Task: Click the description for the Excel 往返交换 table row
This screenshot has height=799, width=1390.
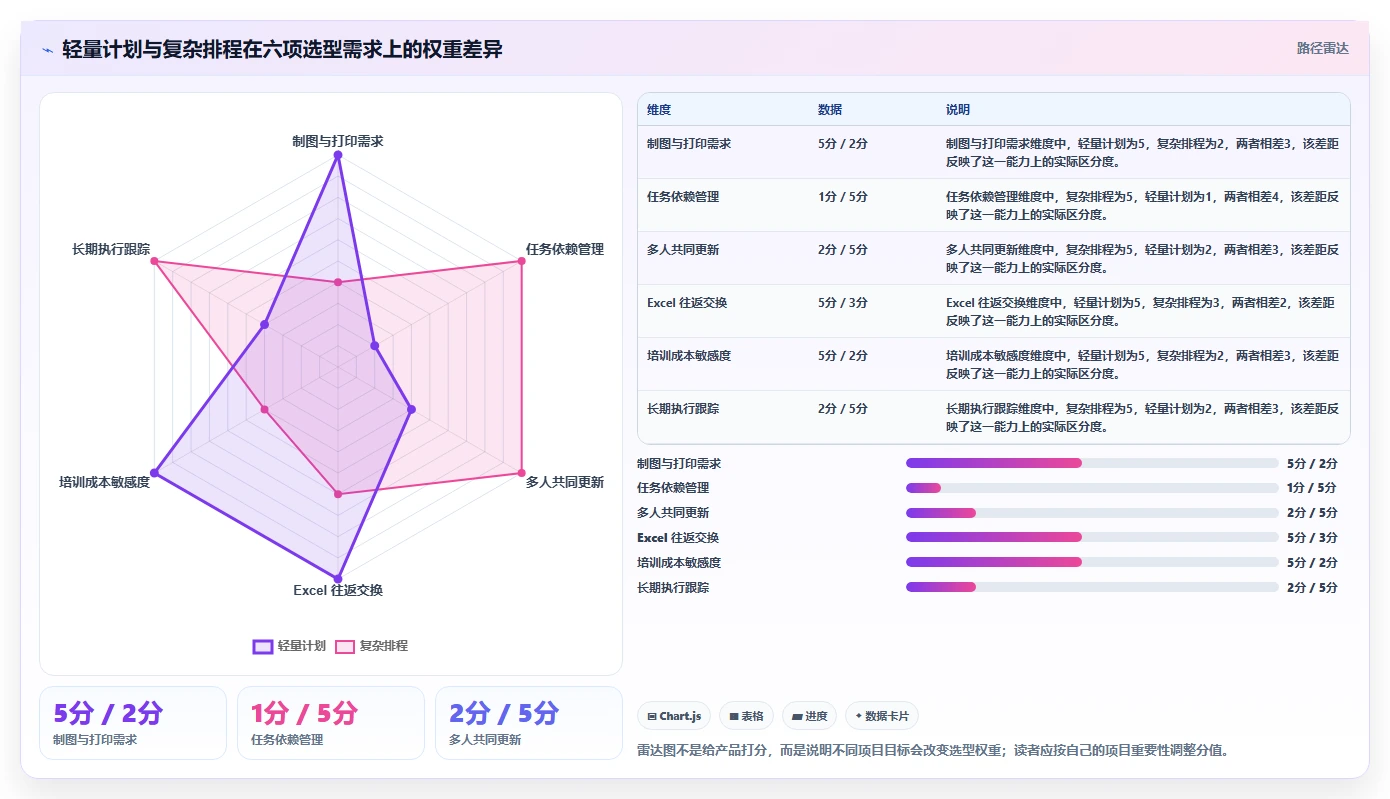Action: [1142, 311]
